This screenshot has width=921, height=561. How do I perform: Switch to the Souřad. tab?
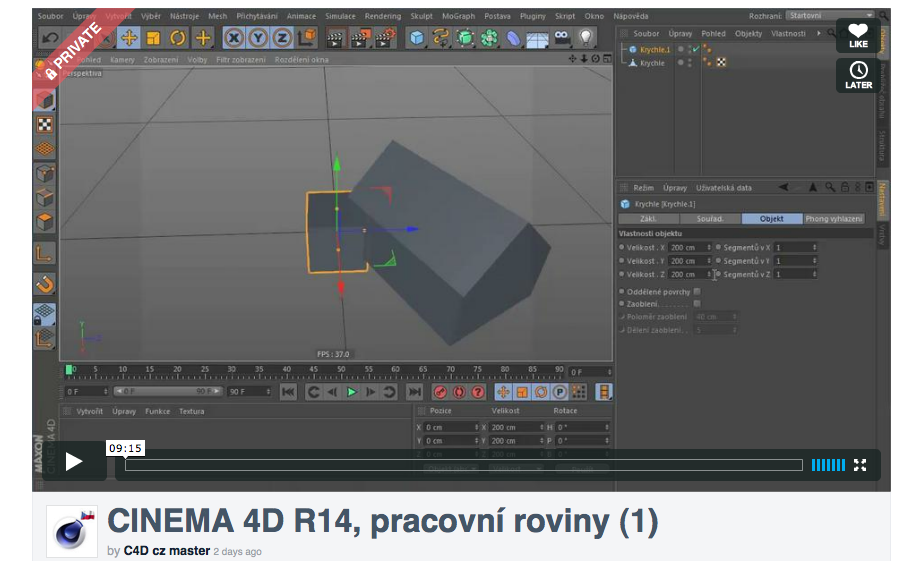tap(710, 219)
